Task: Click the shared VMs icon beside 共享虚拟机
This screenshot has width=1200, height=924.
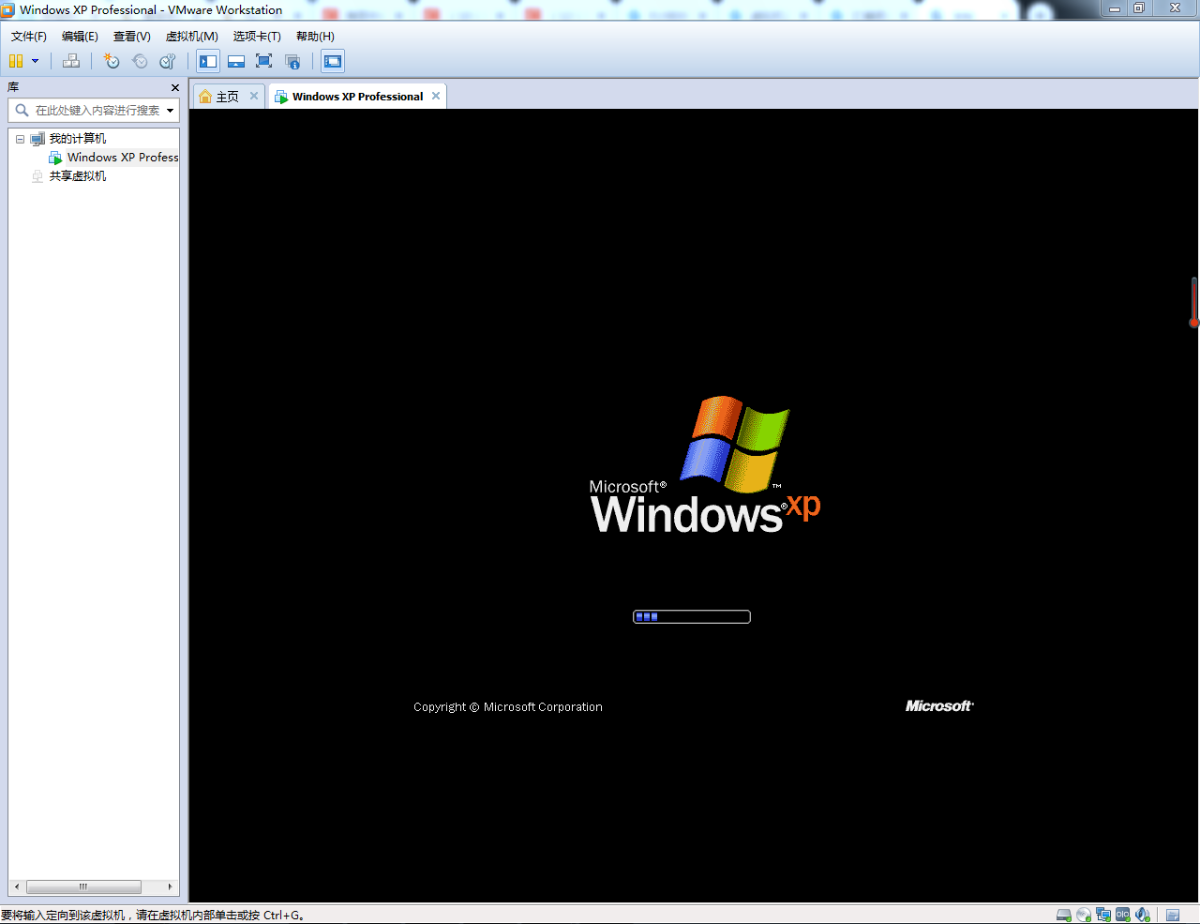Action: pyautogui.click(x=38, y=176)
